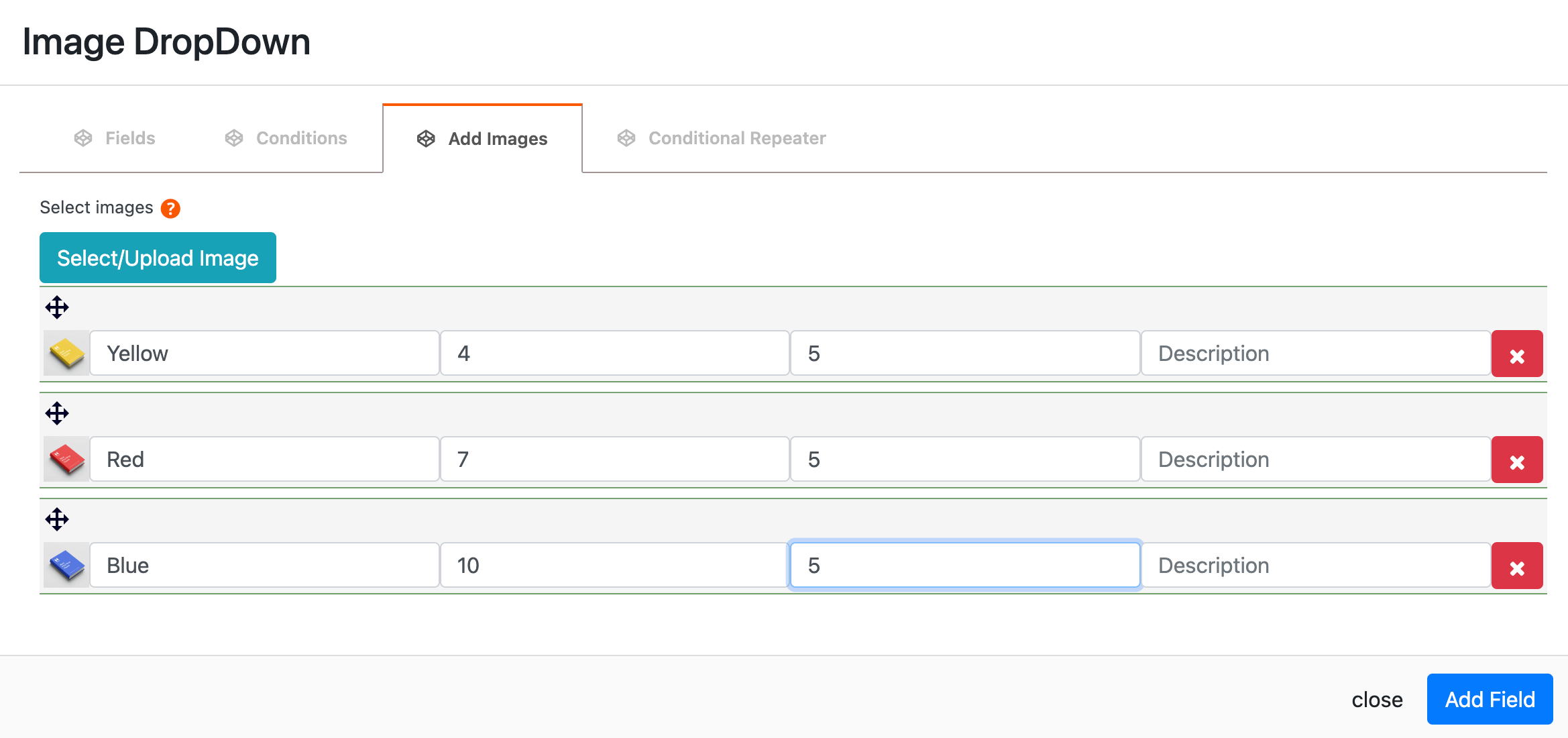This screenshot has width=1568, height=738.
Task: Click the move handle above Yellow row
Action: 57,307
